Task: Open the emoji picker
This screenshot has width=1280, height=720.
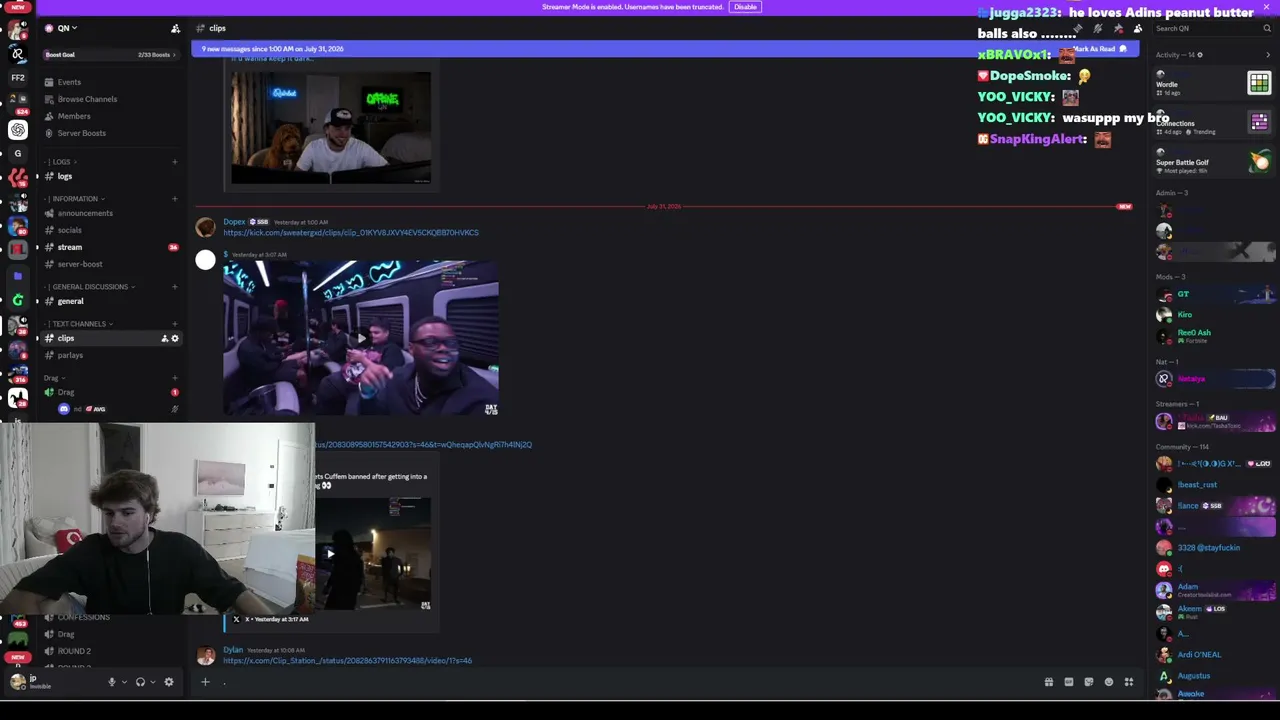Action: 1109,682
